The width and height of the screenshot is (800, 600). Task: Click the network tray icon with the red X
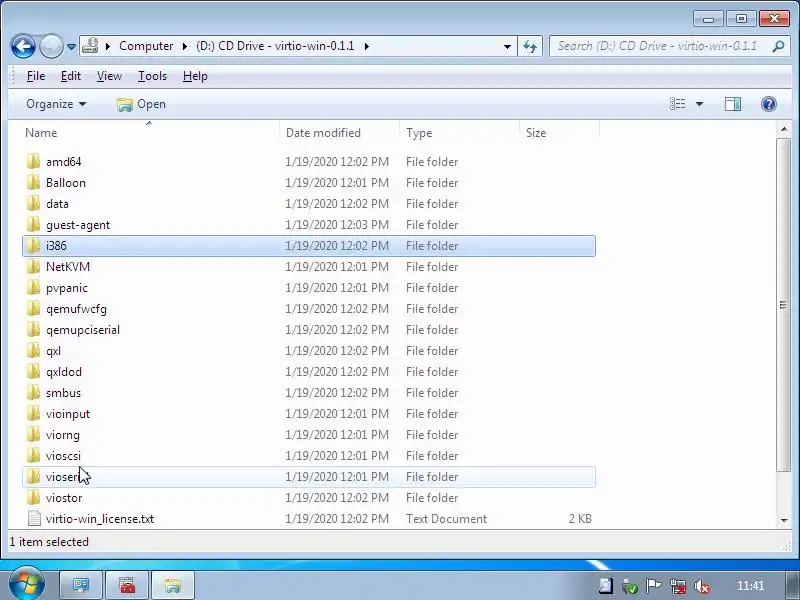pyautogui.click(x=678, y=586)
